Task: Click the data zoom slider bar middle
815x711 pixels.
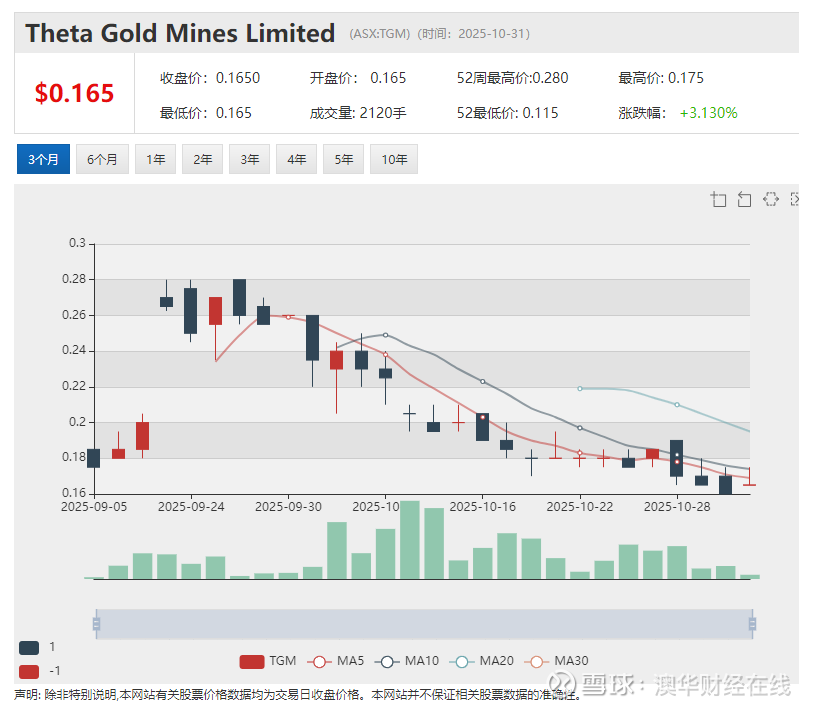Action: pyautogui.click(x=424, y=624)
